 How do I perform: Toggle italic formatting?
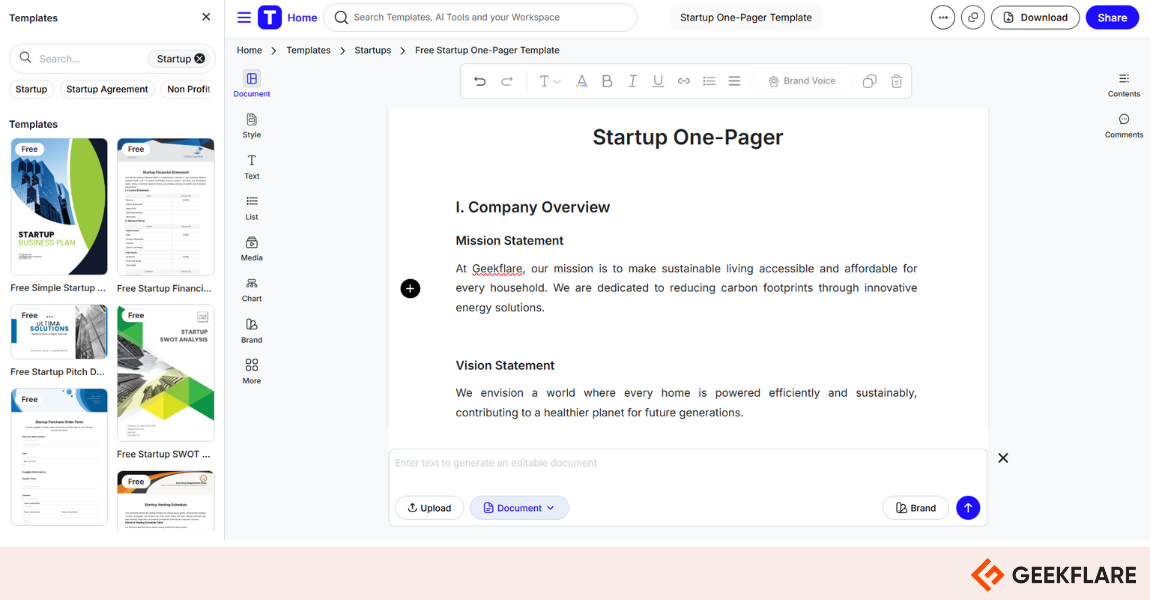pyautogui.click(x=632, y=81)
